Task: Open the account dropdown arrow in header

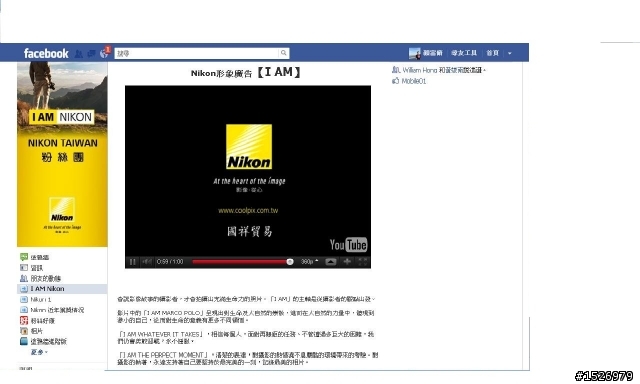Action: tap(509, 53)
